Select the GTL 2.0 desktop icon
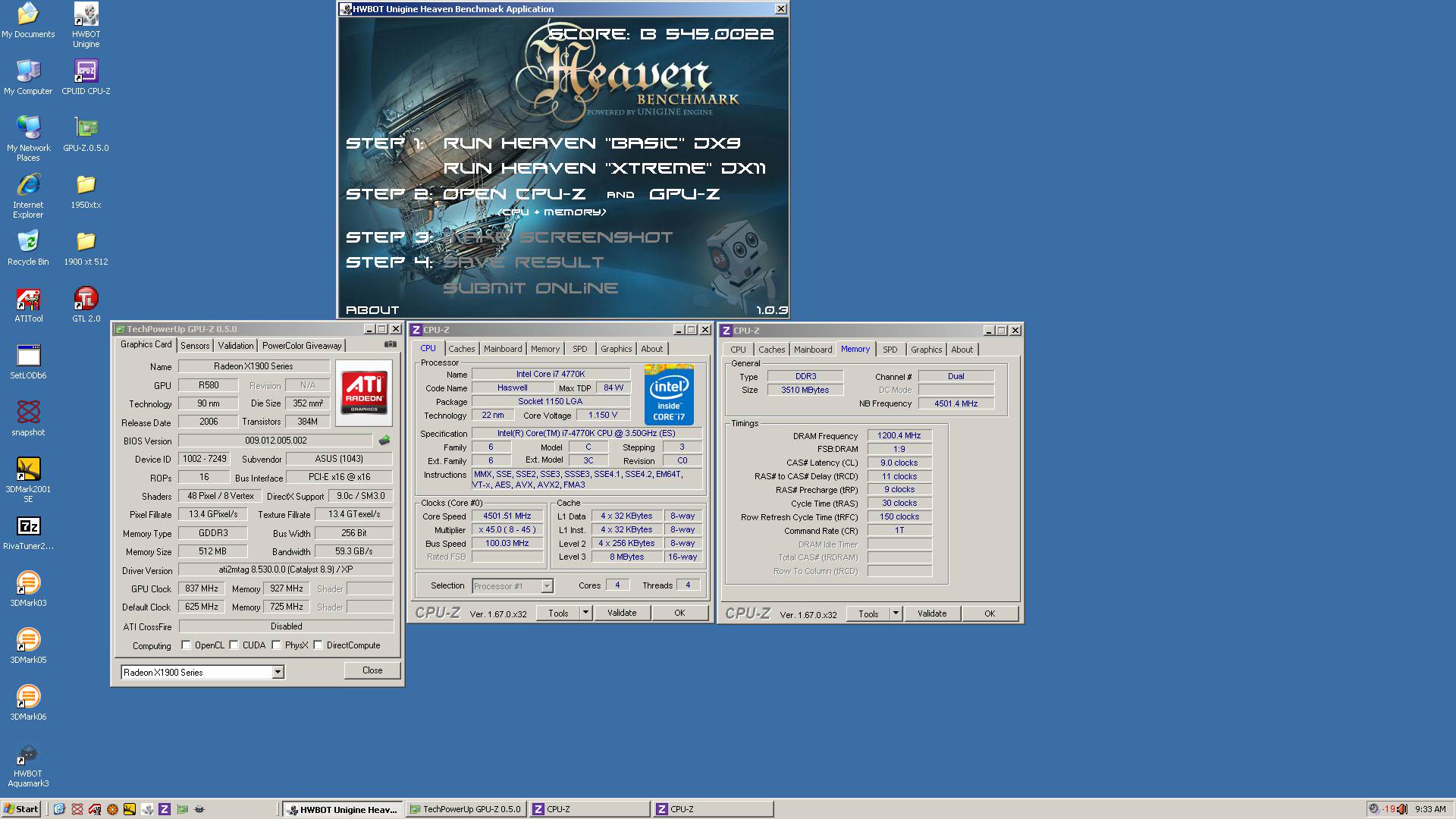Image resolution: width=1456 pixels, height=819 pixels. [86, 305]
